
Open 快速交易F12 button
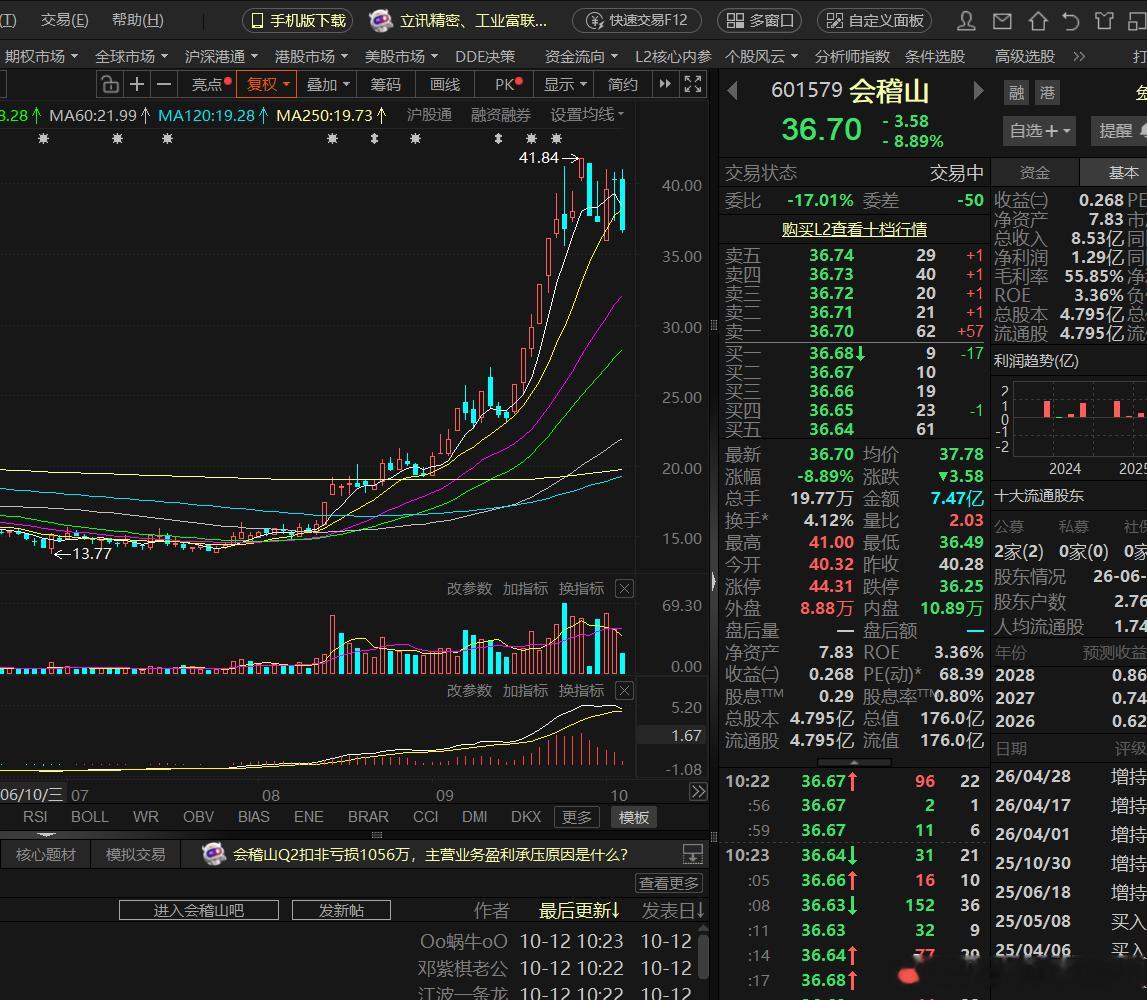pos(637,20)
